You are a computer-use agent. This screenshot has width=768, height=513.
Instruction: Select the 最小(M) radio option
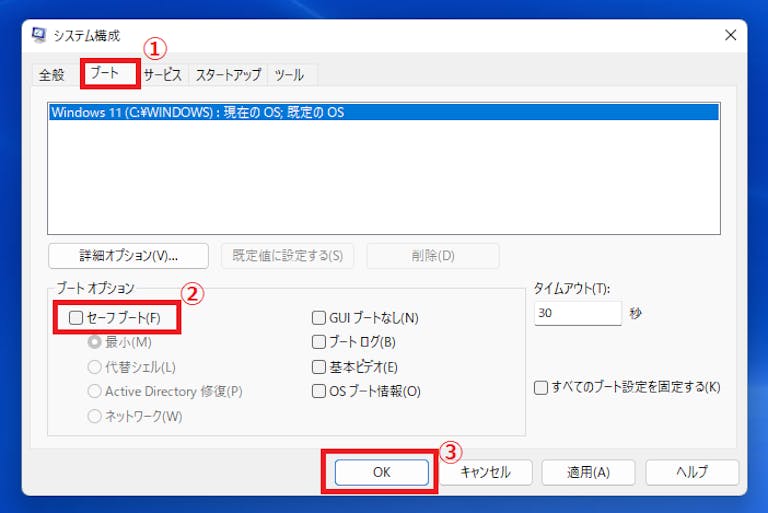[94, 342]
